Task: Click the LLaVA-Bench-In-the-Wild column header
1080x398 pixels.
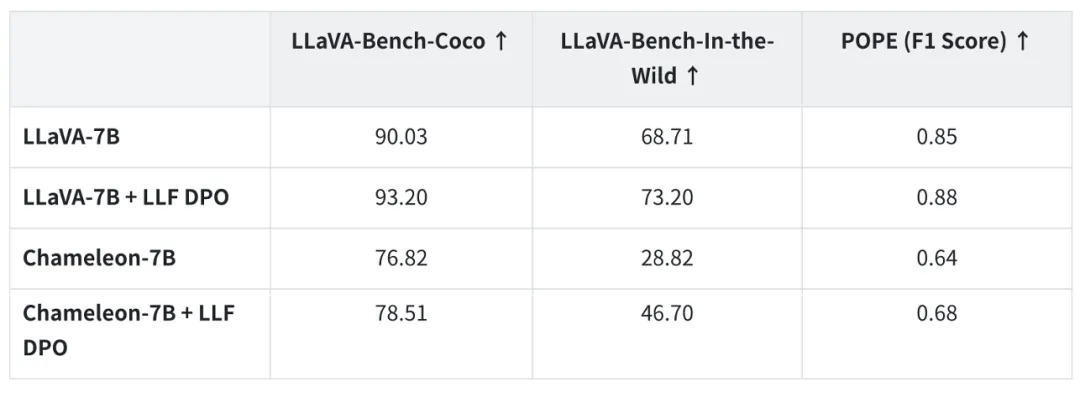Action: [x=667, y=59]
